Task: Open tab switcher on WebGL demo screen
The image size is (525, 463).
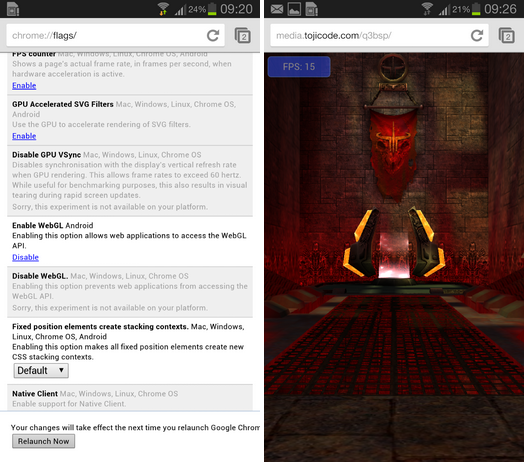Action: tap(507, 35)
